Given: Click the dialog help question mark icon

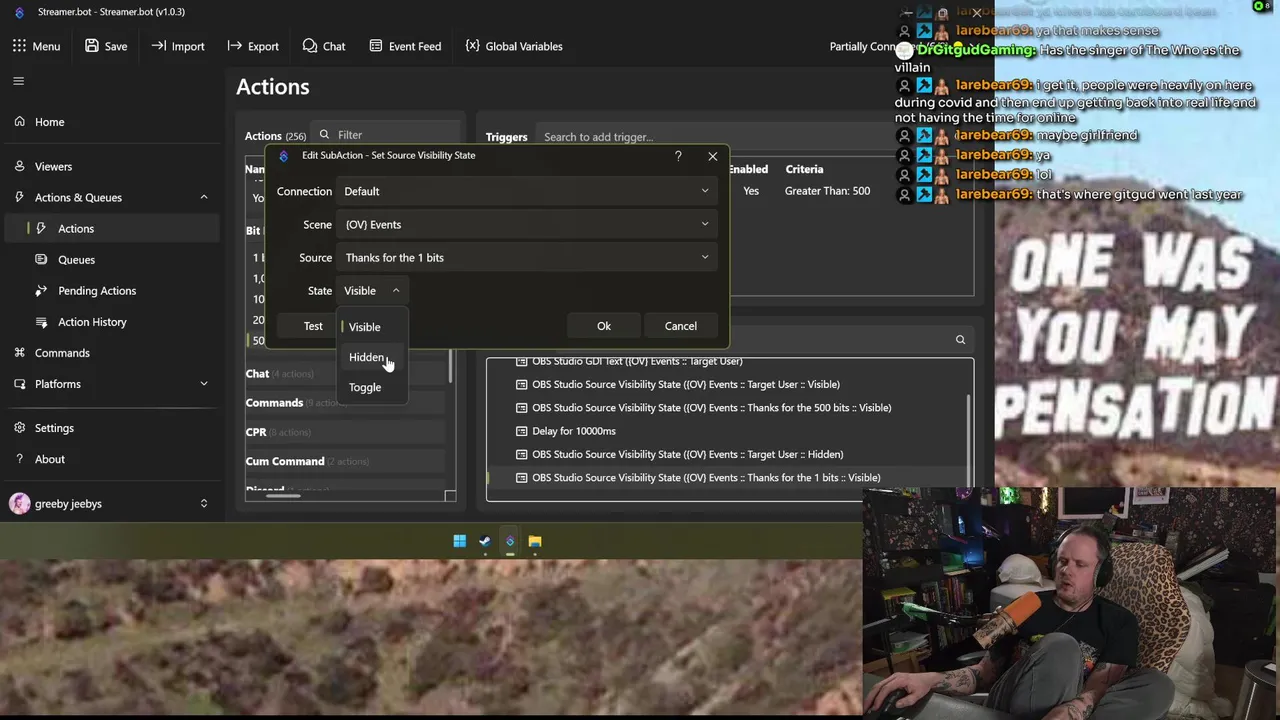Looking at the screenshot, I should (x=678, y=156).
